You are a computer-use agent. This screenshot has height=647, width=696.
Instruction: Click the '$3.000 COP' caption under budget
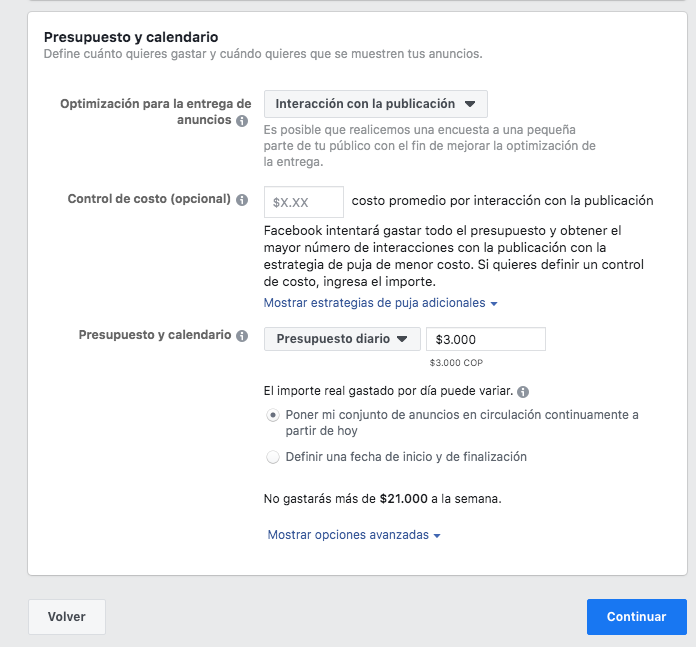coord(456,363)
